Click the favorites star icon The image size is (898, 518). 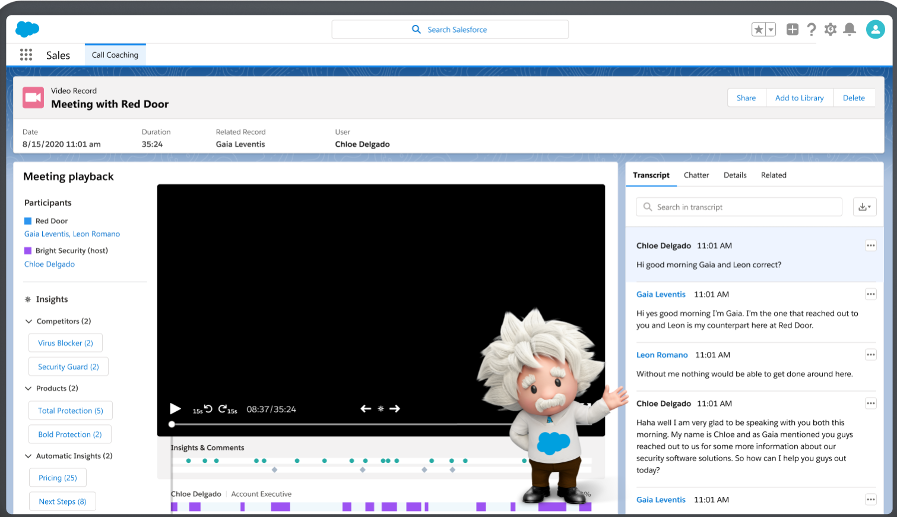(x=758, y=29)
